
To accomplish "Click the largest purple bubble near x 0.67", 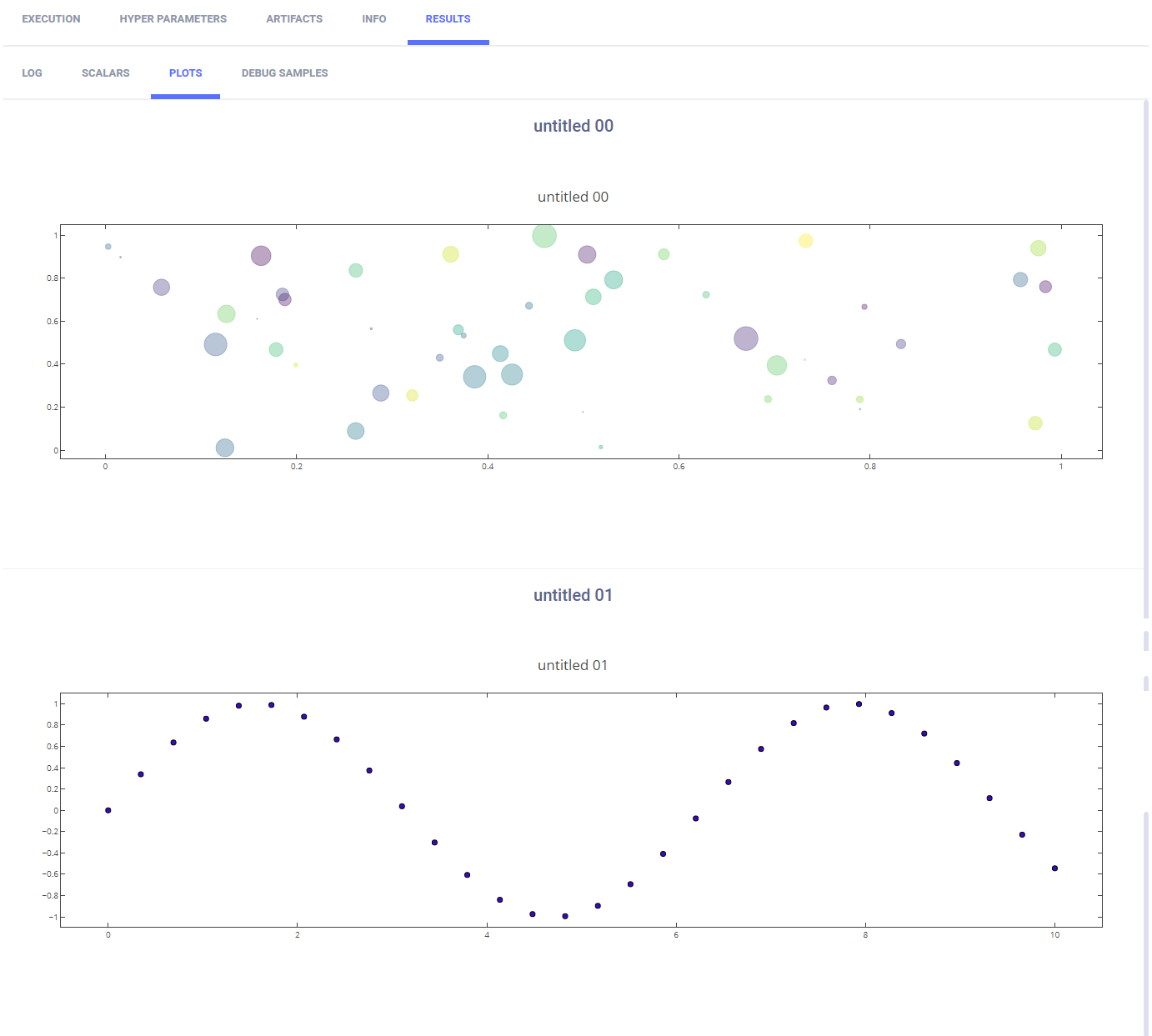I will pos(746,338).
